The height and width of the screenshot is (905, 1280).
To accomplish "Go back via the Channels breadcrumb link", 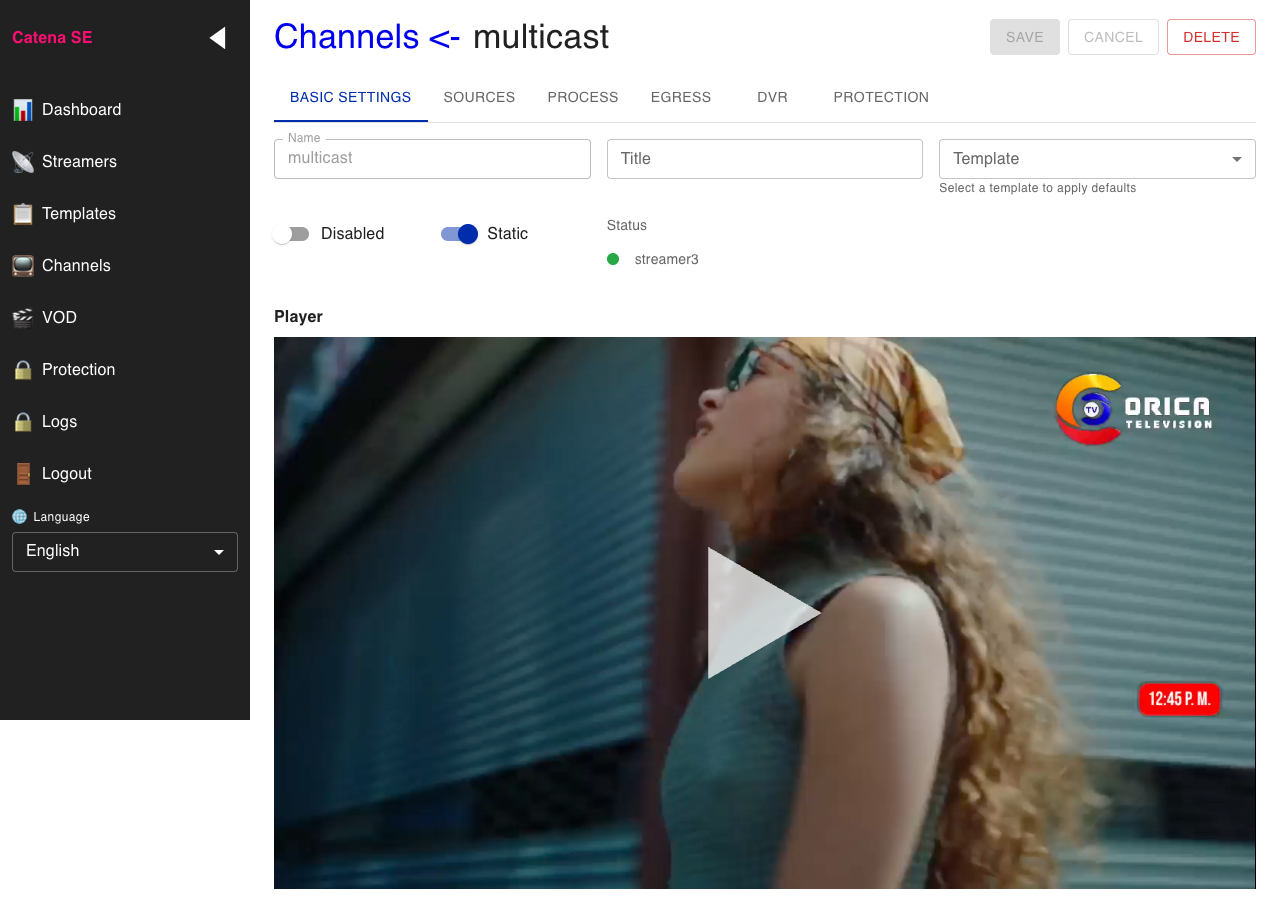I will 346,37.
